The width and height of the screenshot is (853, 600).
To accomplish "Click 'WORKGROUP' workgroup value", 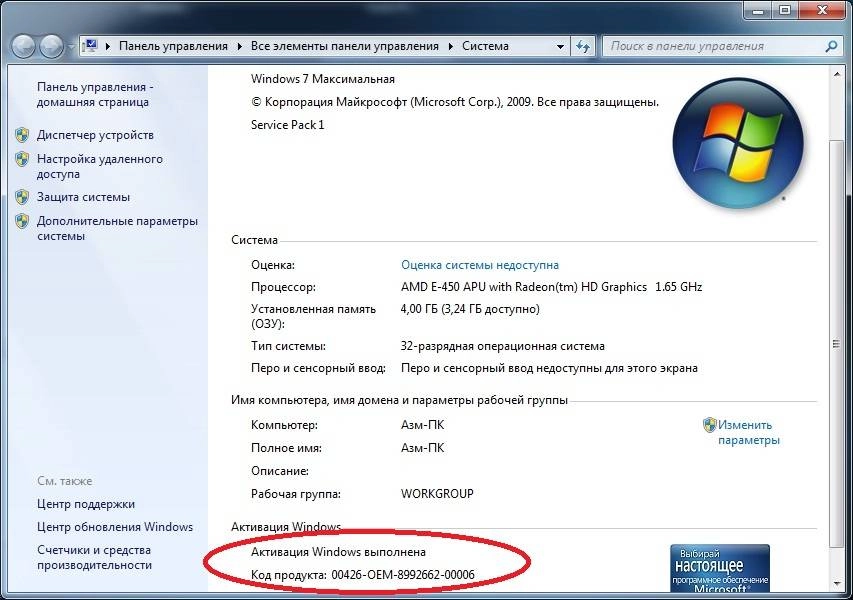I will 437,493.
